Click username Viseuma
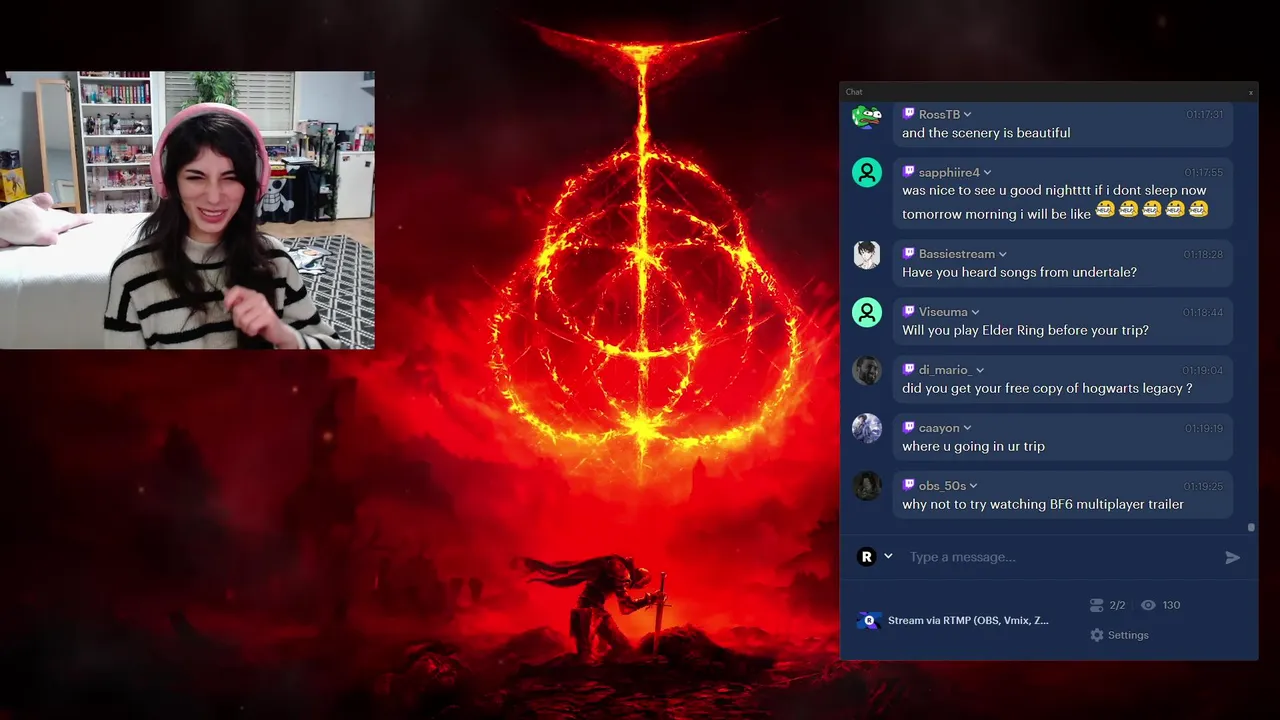Screen dimensions: 1280x720 pos(943,312)
